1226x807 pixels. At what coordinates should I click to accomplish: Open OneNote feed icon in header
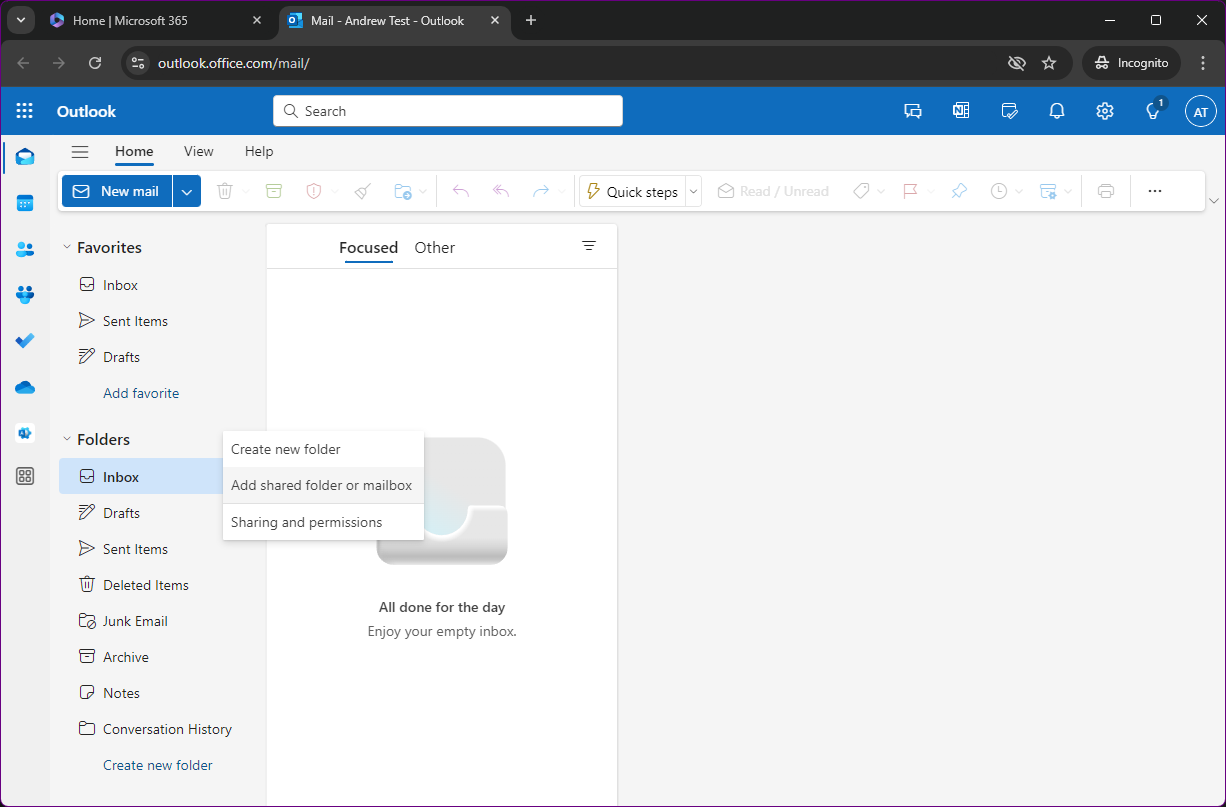click(961, 111)
